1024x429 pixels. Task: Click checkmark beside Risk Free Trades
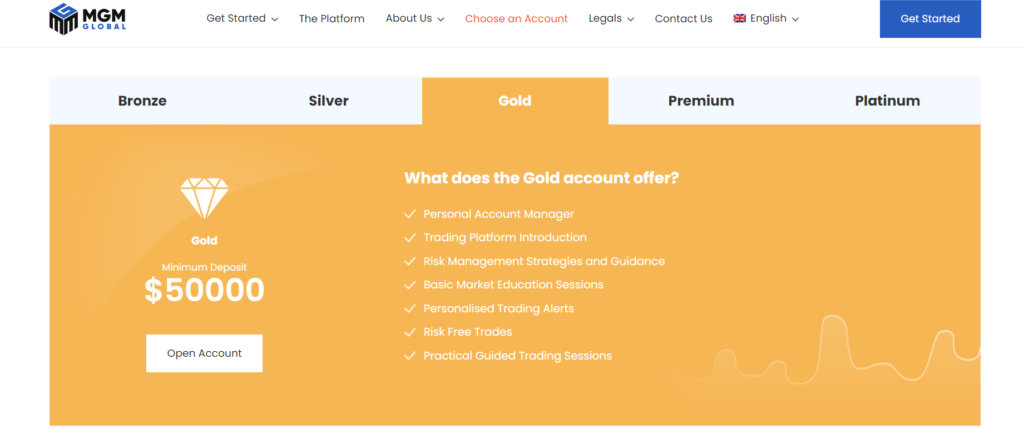click(409, 332)
